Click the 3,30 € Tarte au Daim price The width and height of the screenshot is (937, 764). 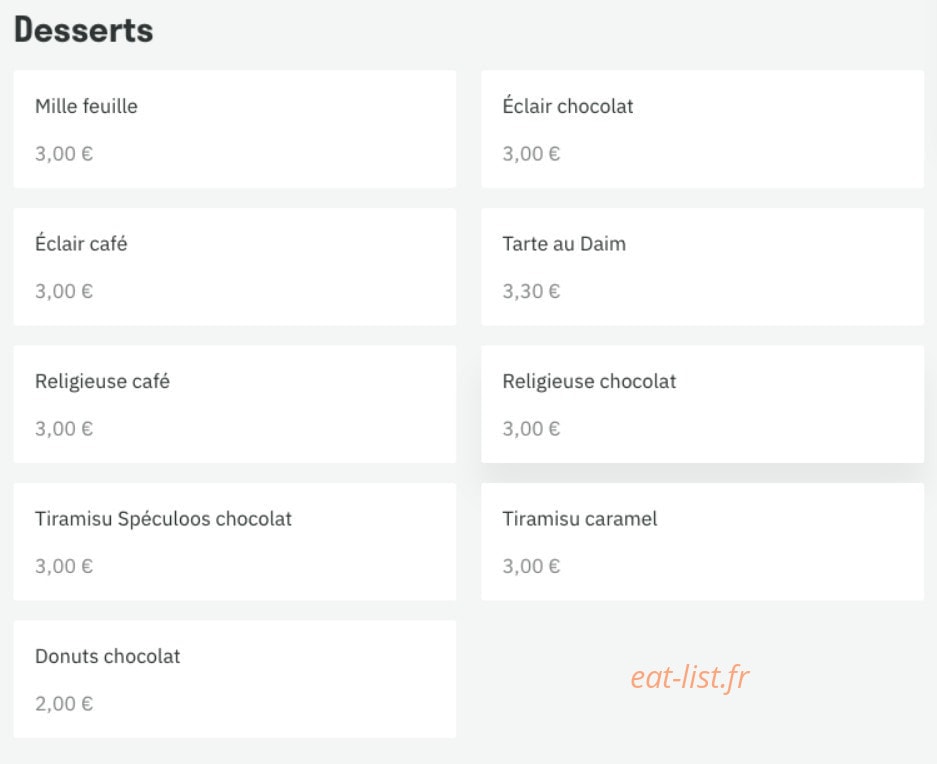tap(531, 291)
